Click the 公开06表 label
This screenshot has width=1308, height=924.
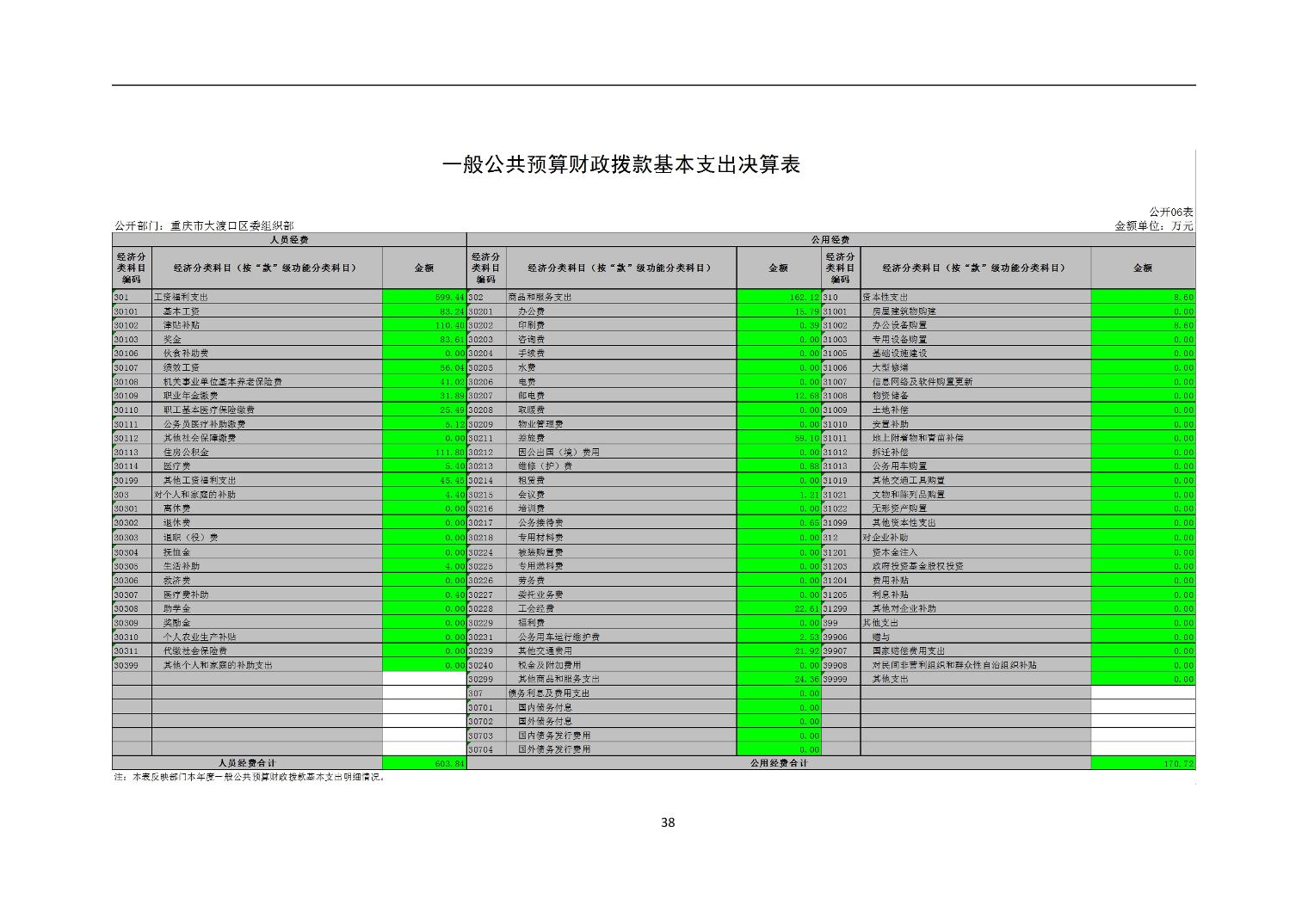pyautogui.click(x=1170, y=212)
